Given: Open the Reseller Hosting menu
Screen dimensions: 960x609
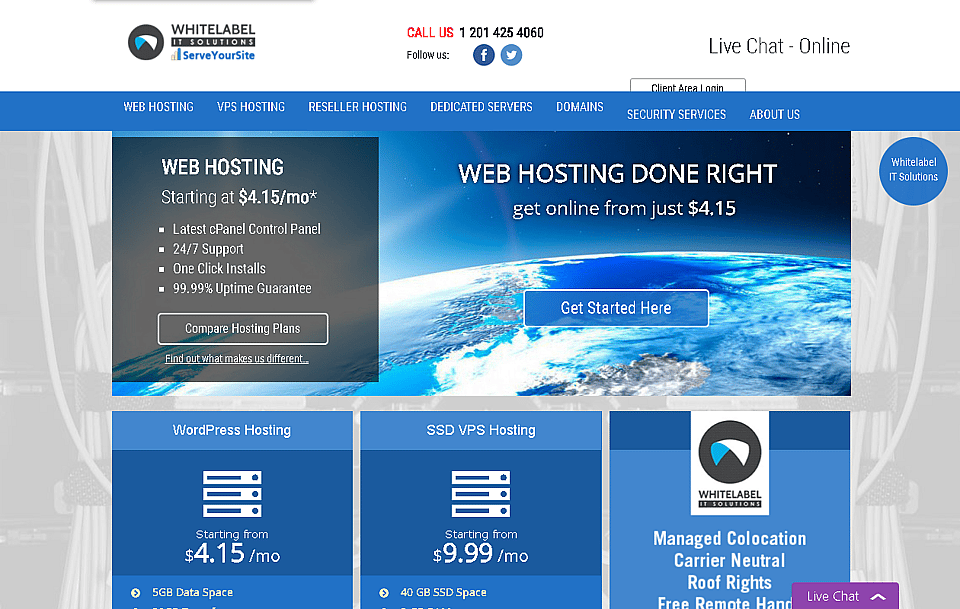Looking at the screenshot, I should click(x=358, y=107).
